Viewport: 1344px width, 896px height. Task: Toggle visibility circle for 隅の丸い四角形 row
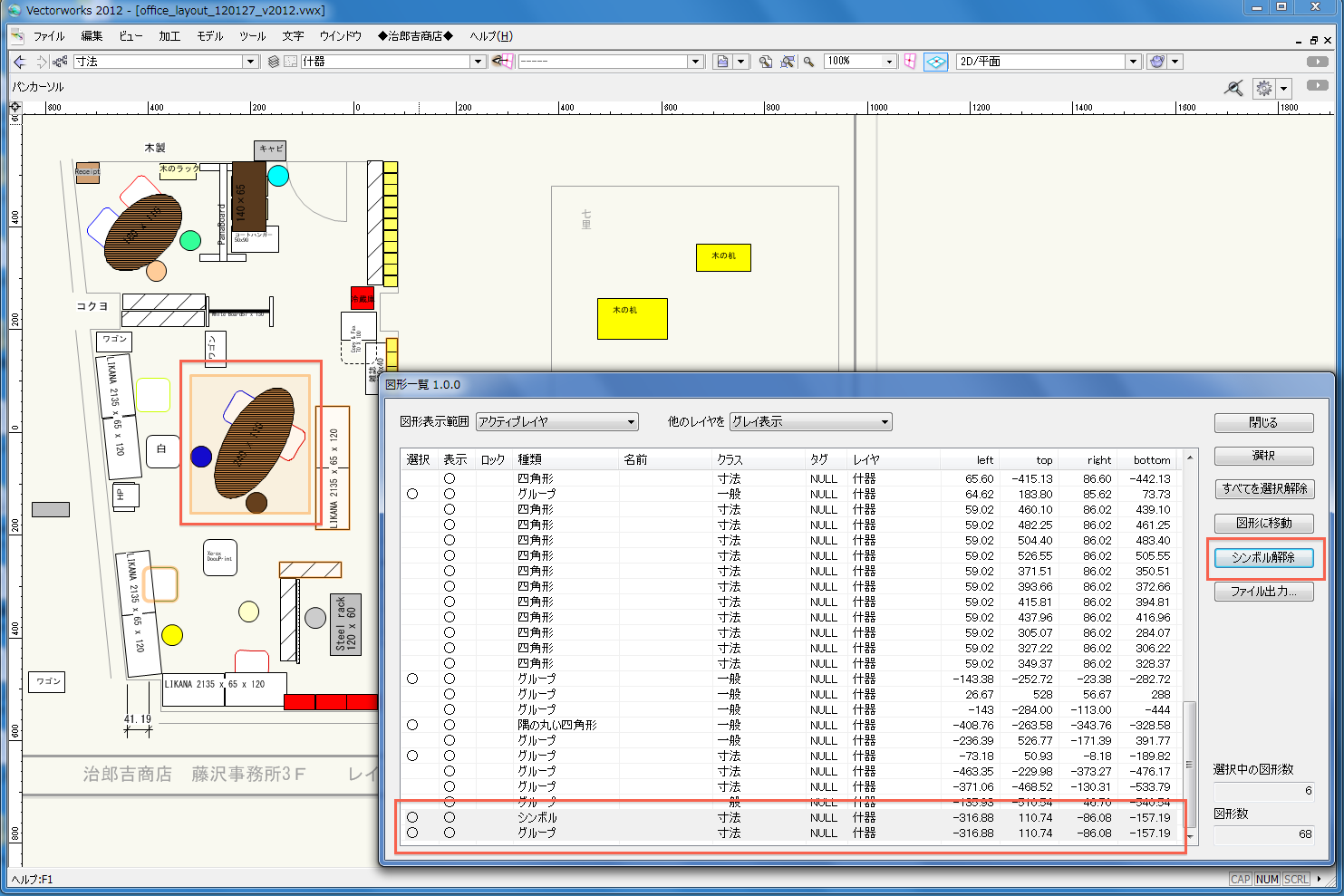(450, 725)
